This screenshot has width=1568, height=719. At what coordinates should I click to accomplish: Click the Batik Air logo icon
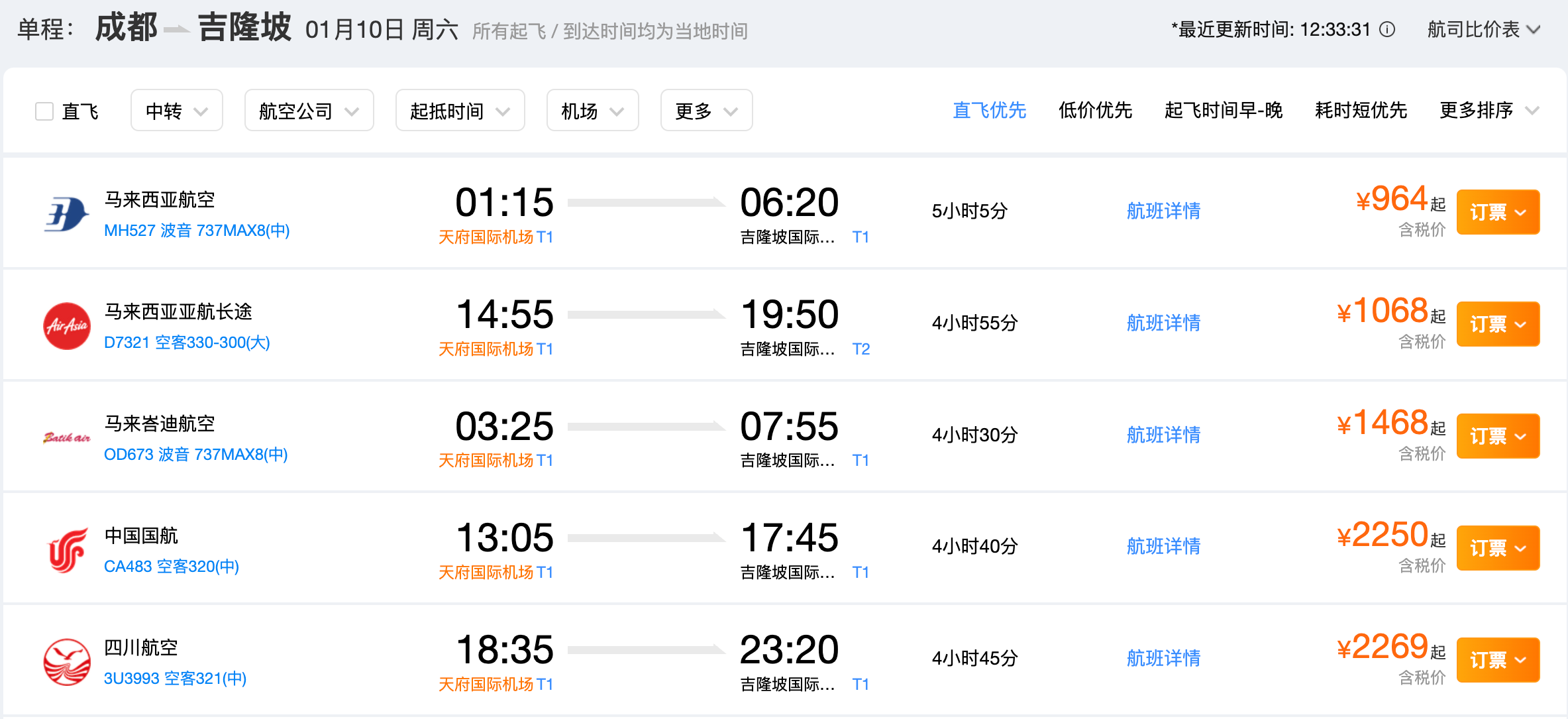point(66,437)
